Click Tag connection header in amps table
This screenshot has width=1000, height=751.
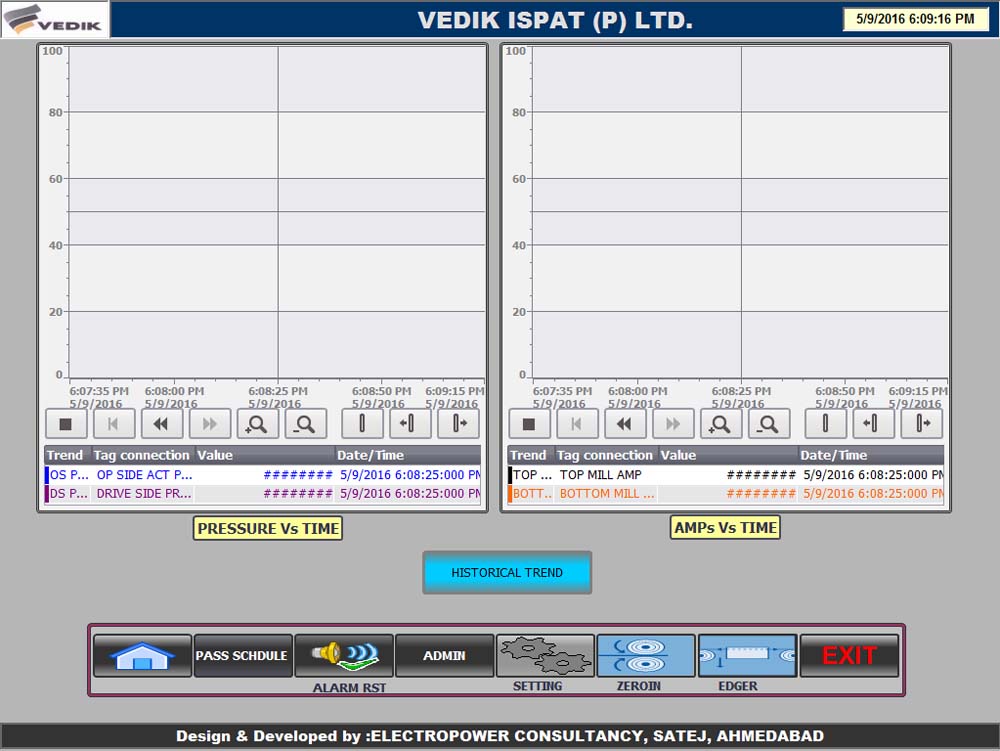click(605, 455)
